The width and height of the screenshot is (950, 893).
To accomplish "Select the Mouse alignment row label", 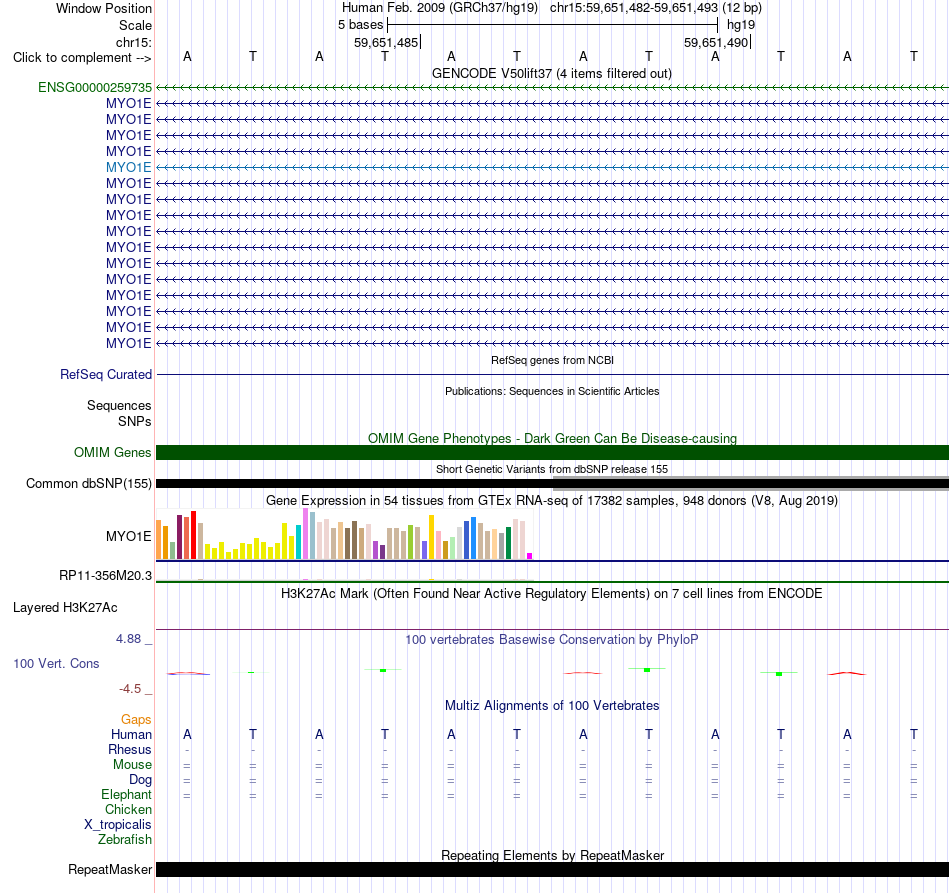I will (132, 765).
